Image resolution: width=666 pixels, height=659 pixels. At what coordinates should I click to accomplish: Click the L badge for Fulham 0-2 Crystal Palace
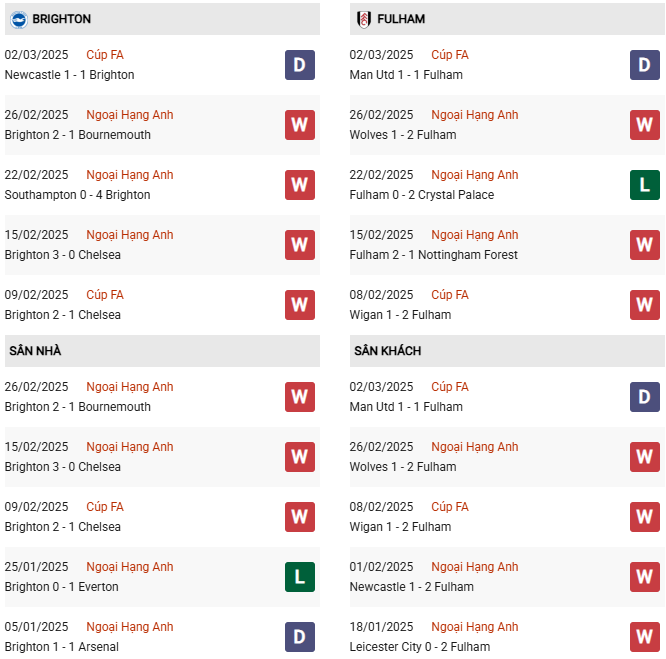645,185
